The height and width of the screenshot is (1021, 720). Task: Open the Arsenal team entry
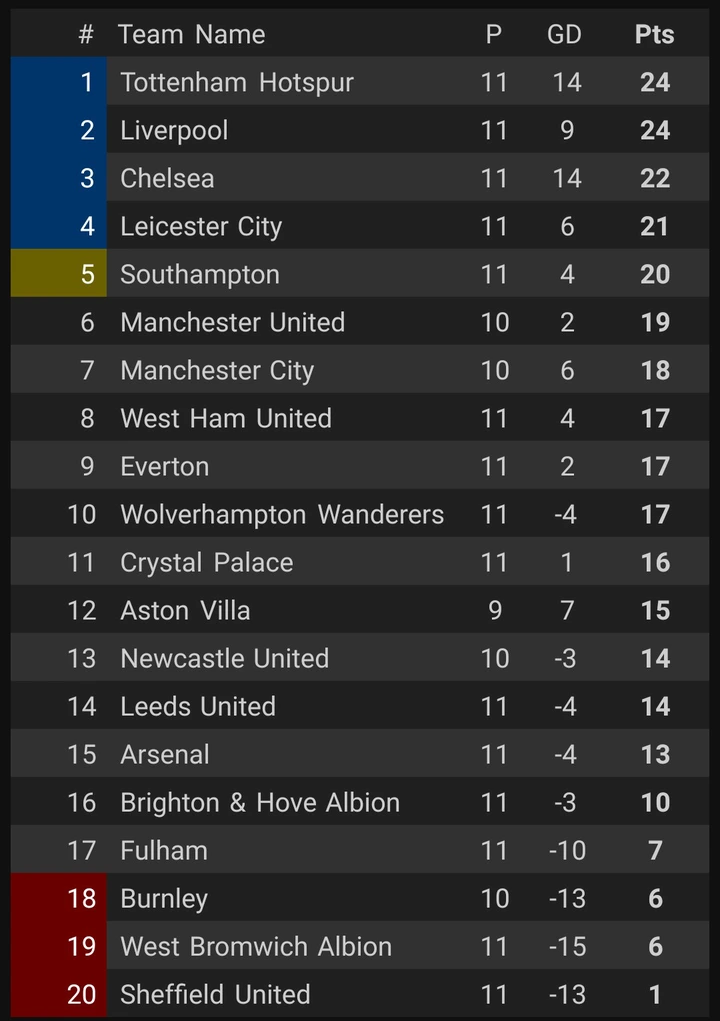165,754
